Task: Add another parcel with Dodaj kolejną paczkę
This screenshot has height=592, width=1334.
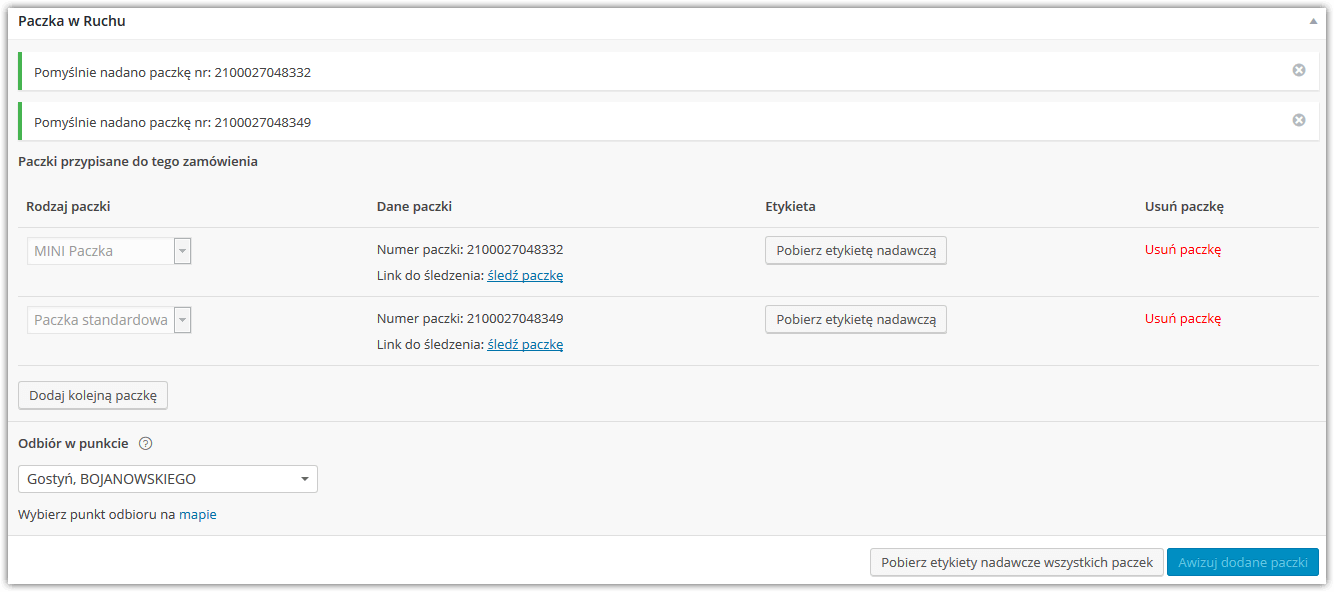Action: point(93,395)
